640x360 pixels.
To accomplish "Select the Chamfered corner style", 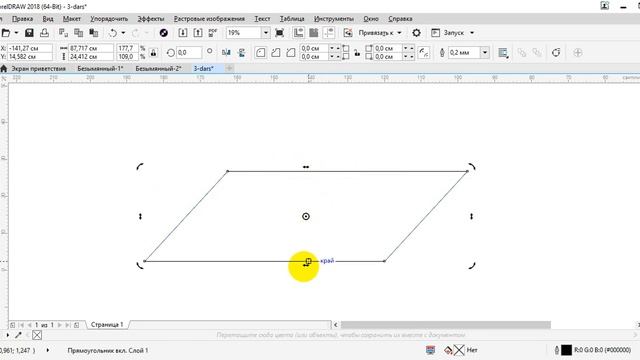I will 291,53.
